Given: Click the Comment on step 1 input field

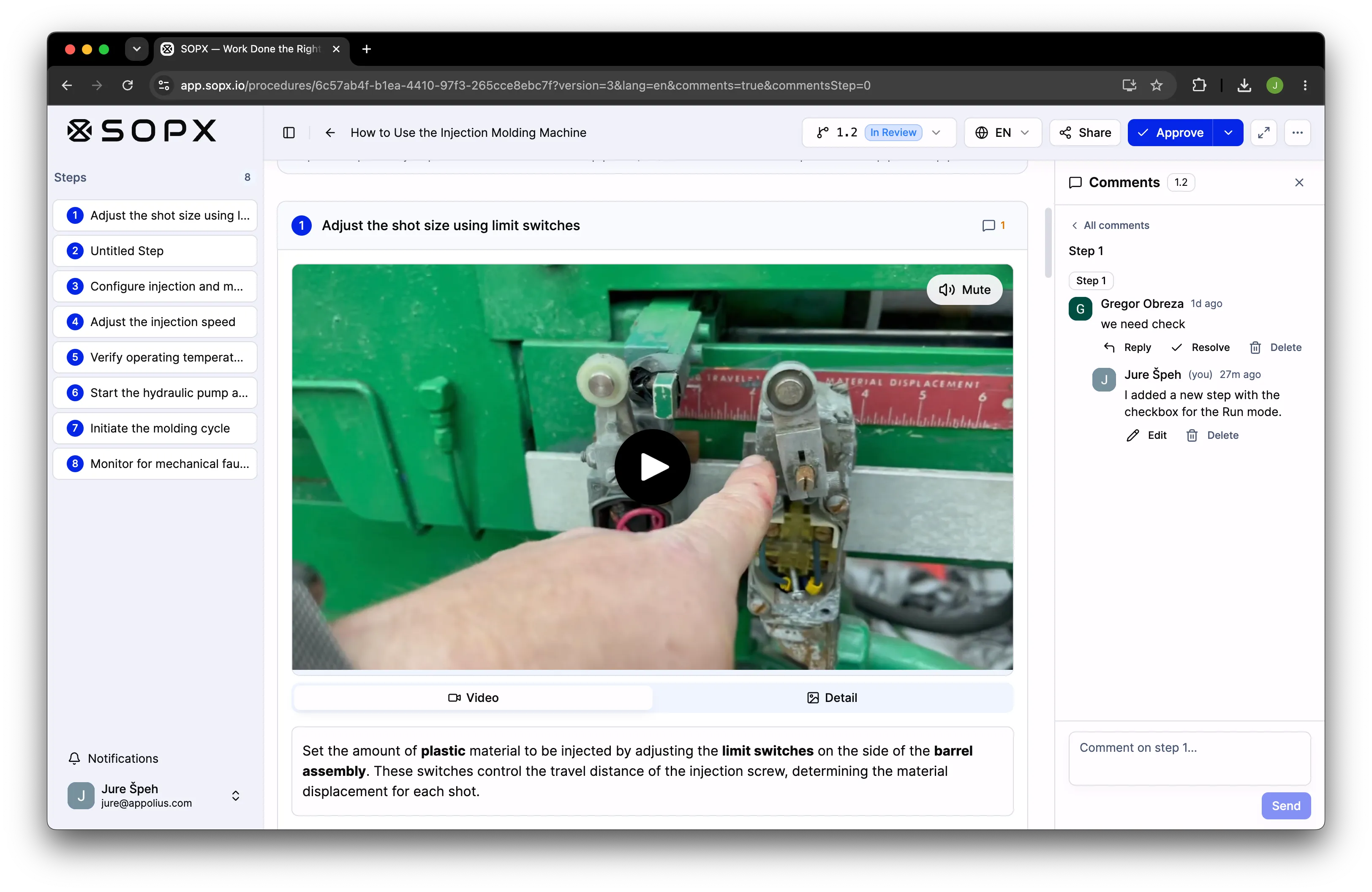Looking at the screenshot, I should click(1189, 758).
